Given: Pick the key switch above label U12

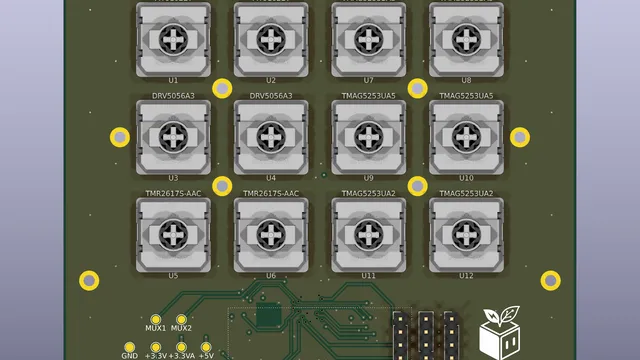Looking at the screenshot, I should 466,235.
